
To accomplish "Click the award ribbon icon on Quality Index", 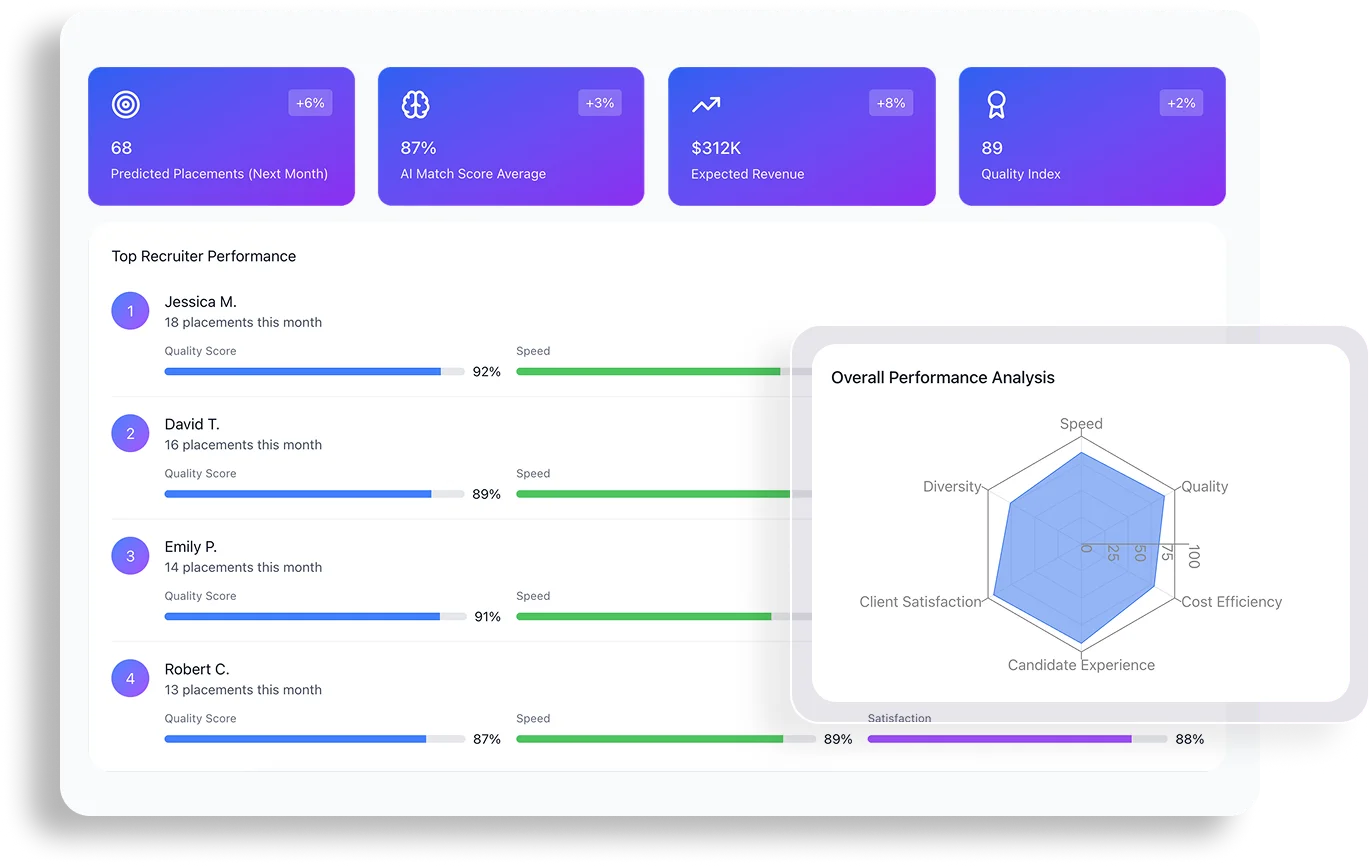I will [996, 104].
